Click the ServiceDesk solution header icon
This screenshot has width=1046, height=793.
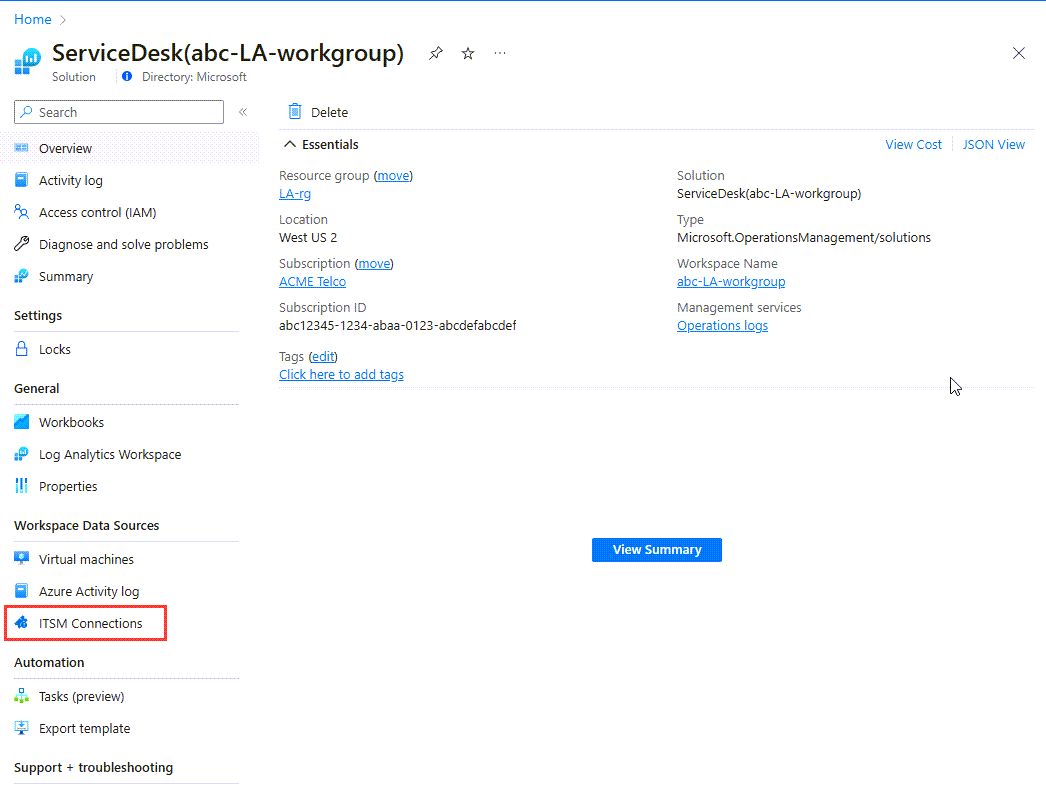[28, 61]
